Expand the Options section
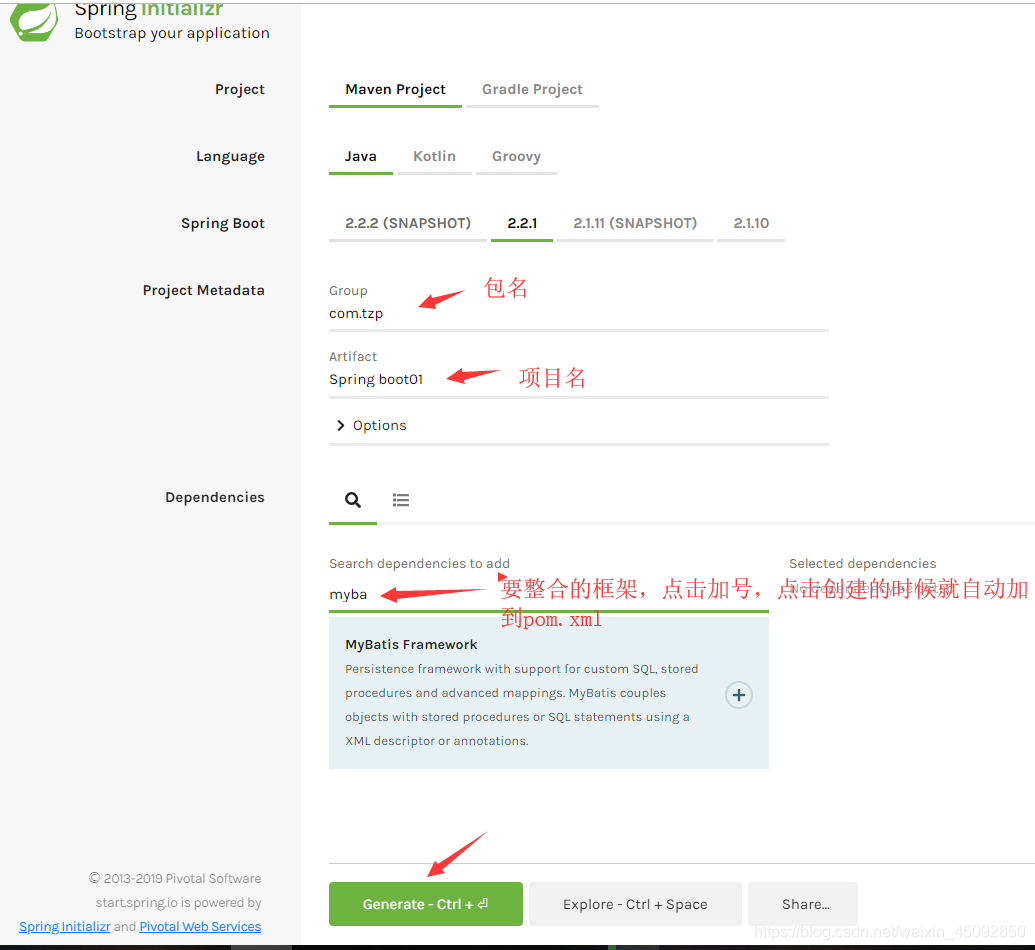 pyautogui.click(x=372, y=425)
